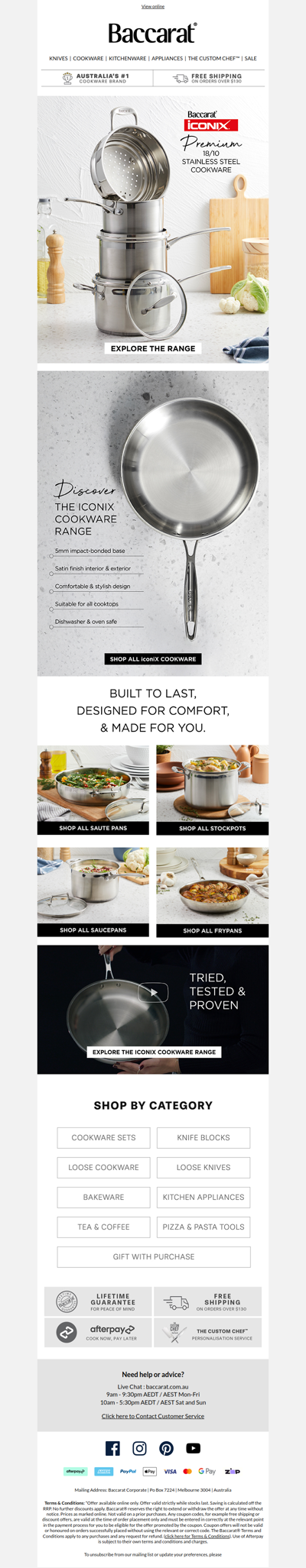Play the Tried, Tested & Proven video

[x=153, y=992]
